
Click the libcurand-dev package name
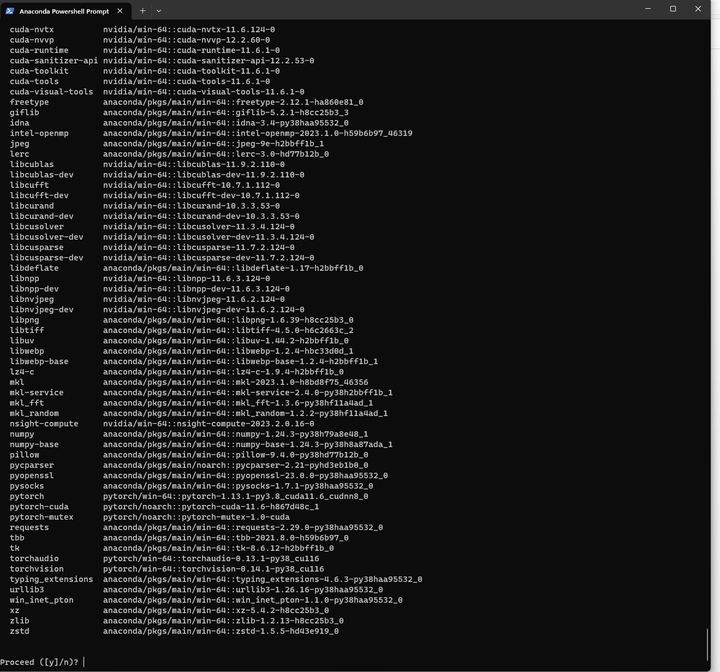click(x=42, y=216)
